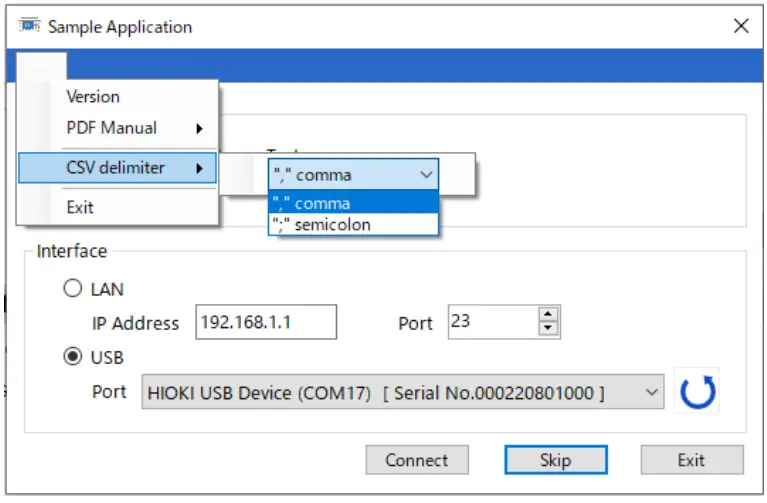This screenshot has height=503, width=767.
Task: Expand the USB Port device dropdown
Action: [652, 392]
